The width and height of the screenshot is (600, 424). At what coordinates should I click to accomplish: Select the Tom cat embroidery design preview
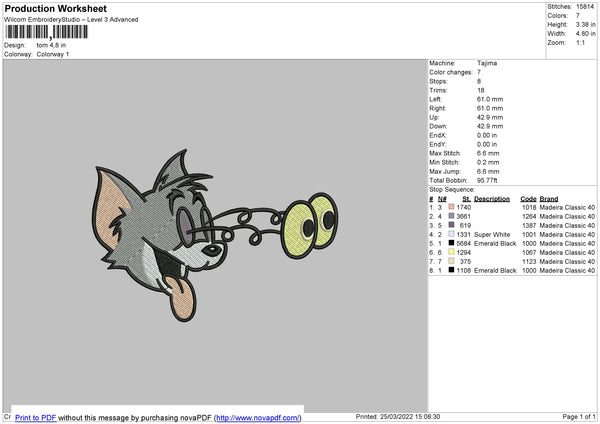coord(215,236)
